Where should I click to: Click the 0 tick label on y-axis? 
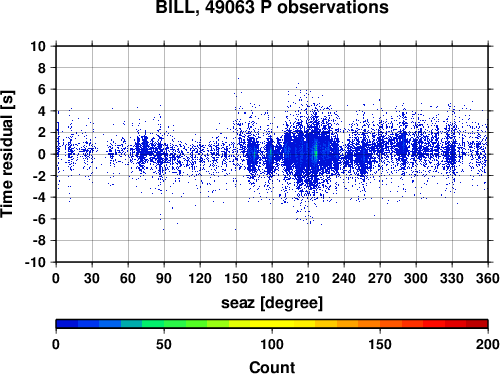click(x=42, y=154)
